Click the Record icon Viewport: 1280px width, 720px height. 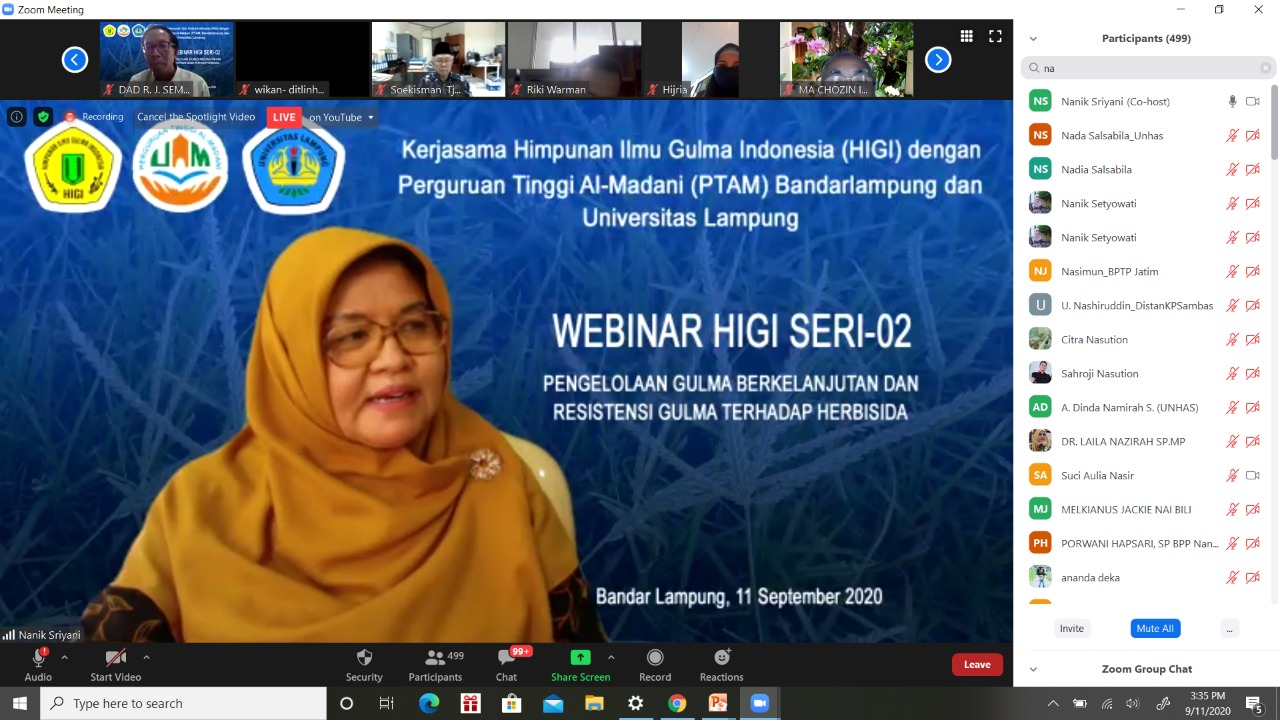[655, 658]
